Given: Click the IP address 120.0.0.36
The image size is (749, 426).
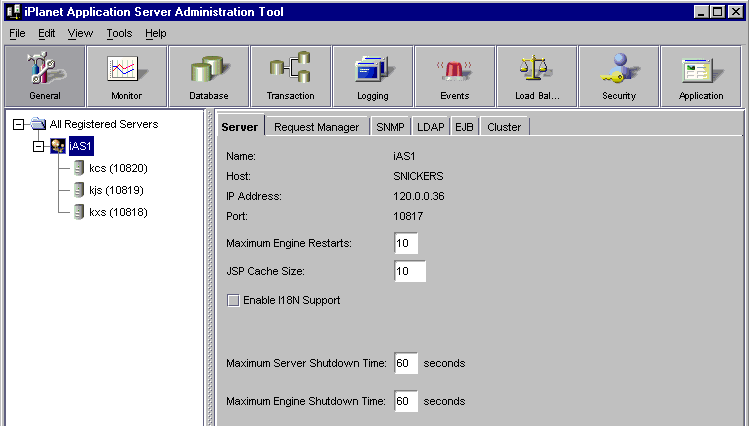Looking at the screenshot, I should pos(418,196).
